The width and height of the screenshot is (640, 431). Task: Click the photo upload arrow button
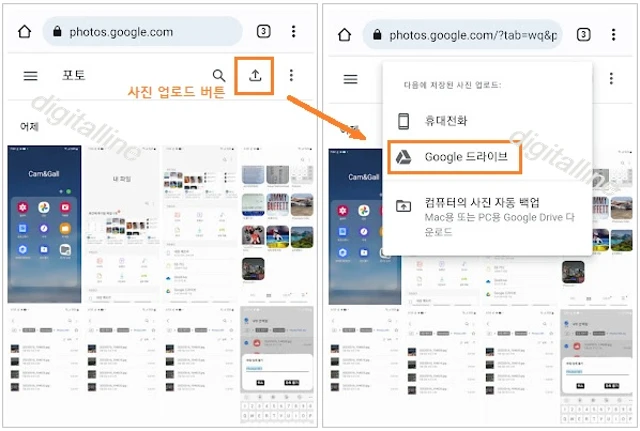tap(255, 75)
